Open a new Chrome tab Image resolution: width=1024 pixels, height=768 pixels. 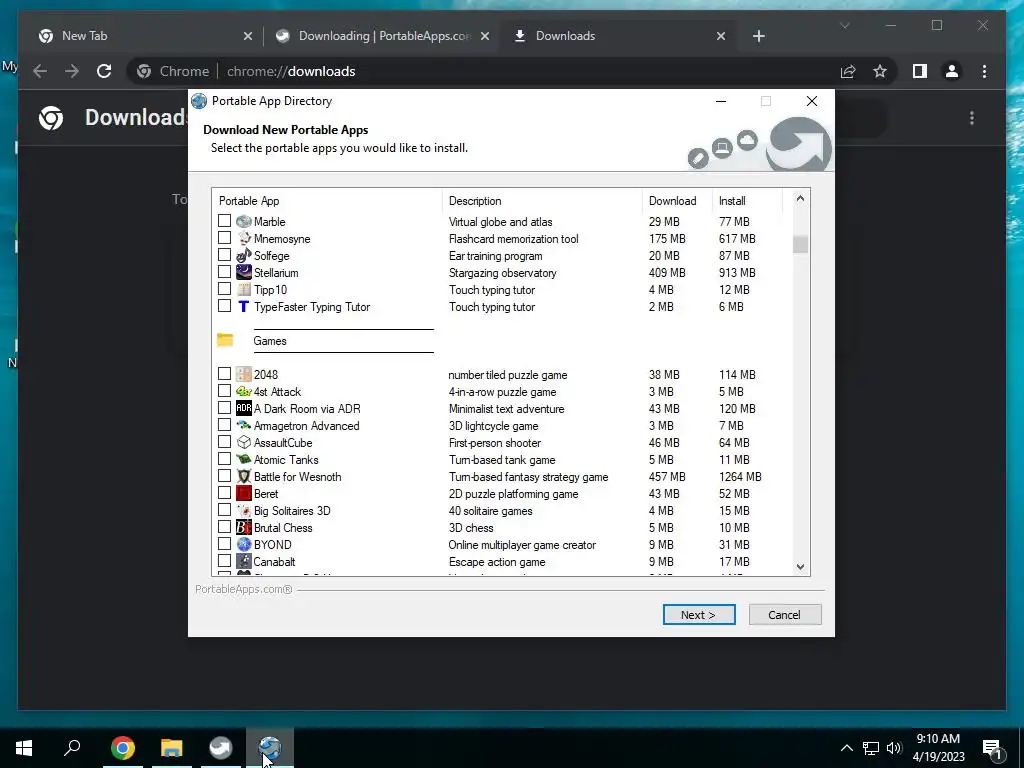click(x=758, y=36)
